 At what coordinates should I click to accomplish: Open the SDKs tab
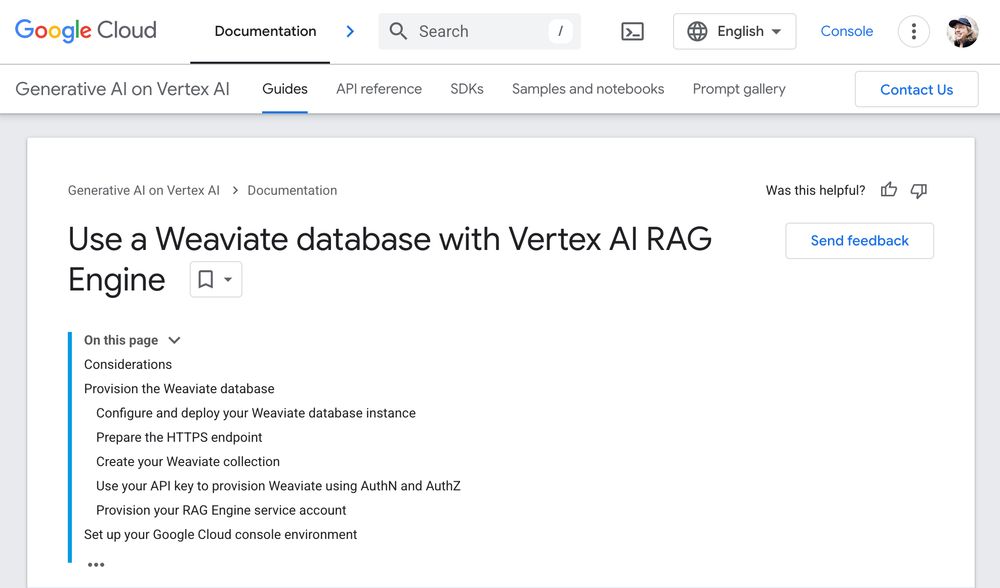(x=467, y=89)
